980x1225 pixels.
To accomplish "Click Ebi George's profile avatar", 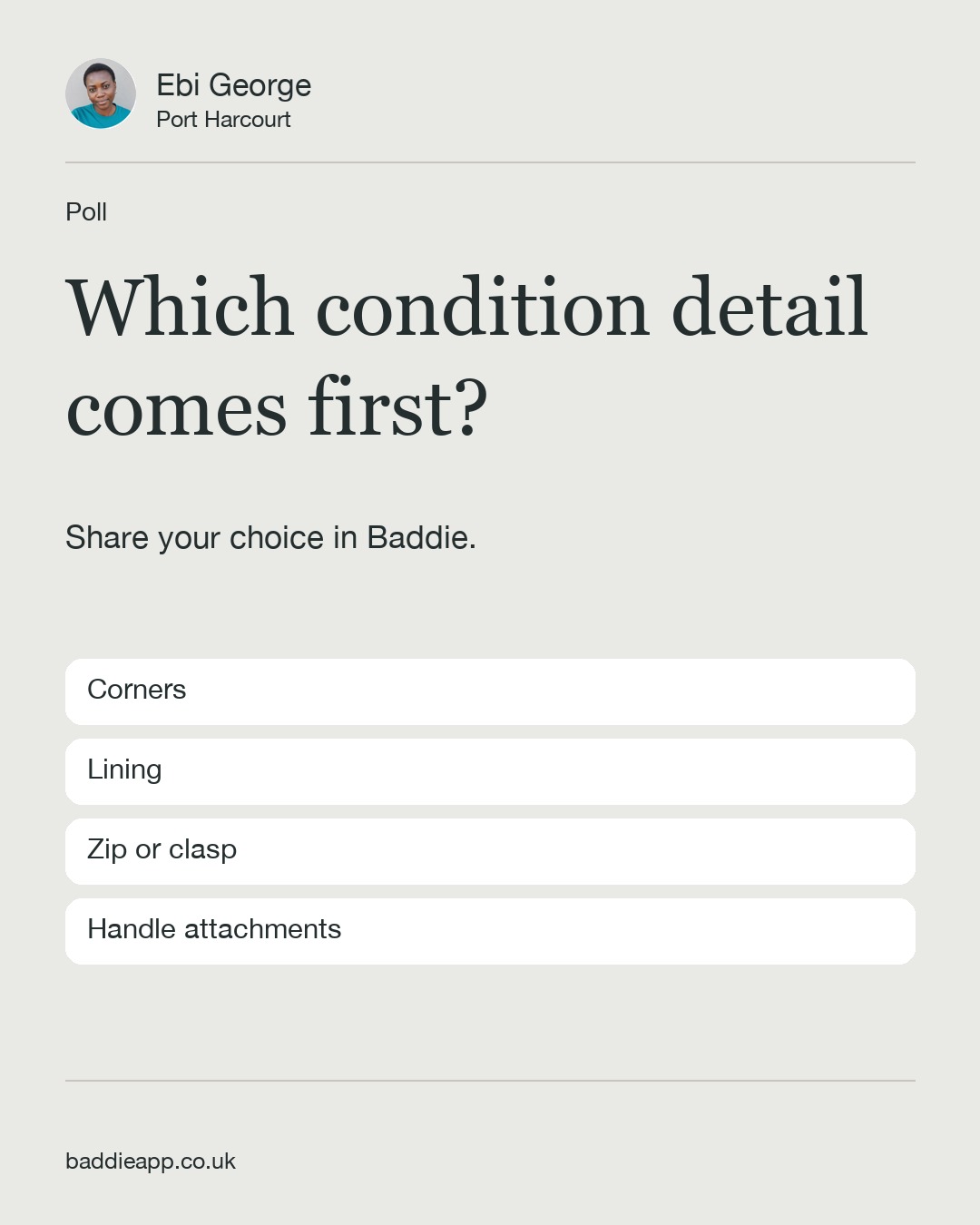I will pyautogui.click(x=101, y=93).
